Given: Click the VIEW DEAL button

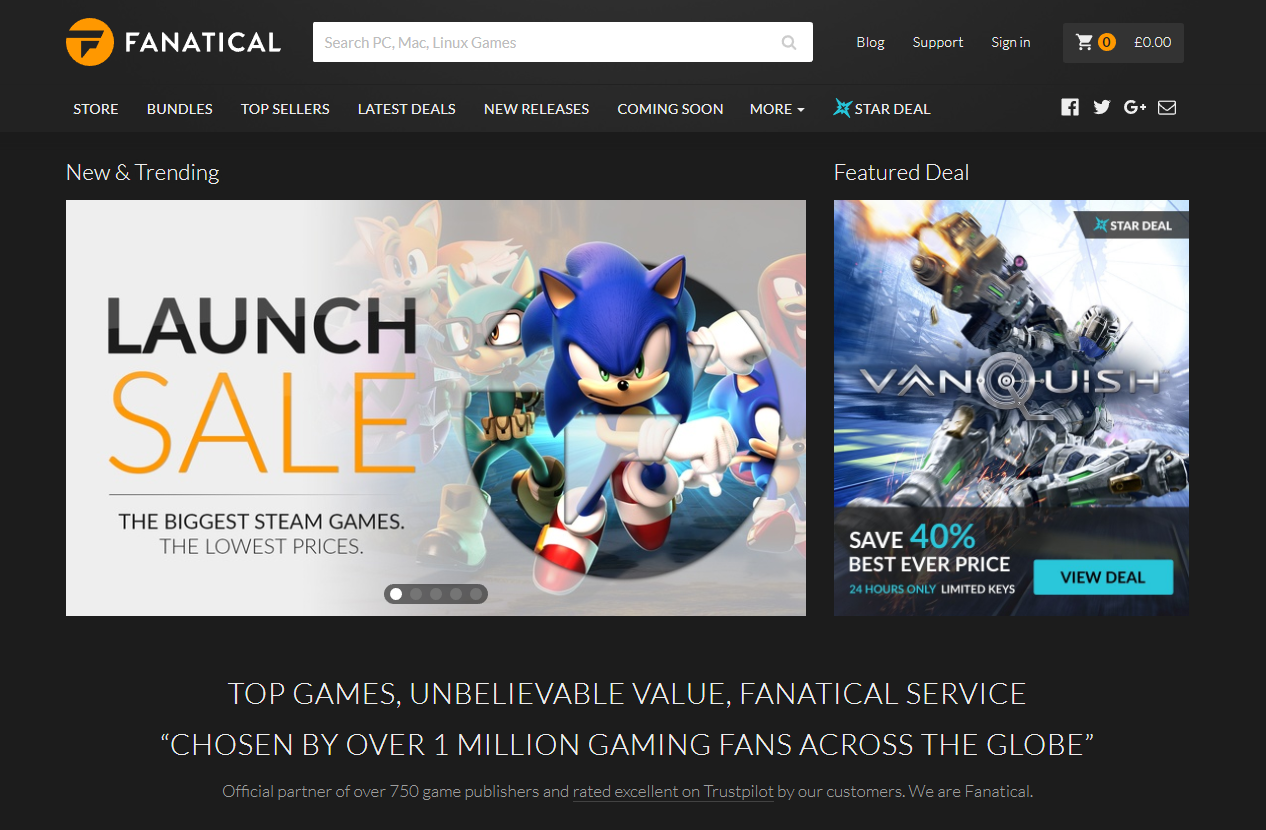Looking at the screenshot, I should tap(1103, 577).
